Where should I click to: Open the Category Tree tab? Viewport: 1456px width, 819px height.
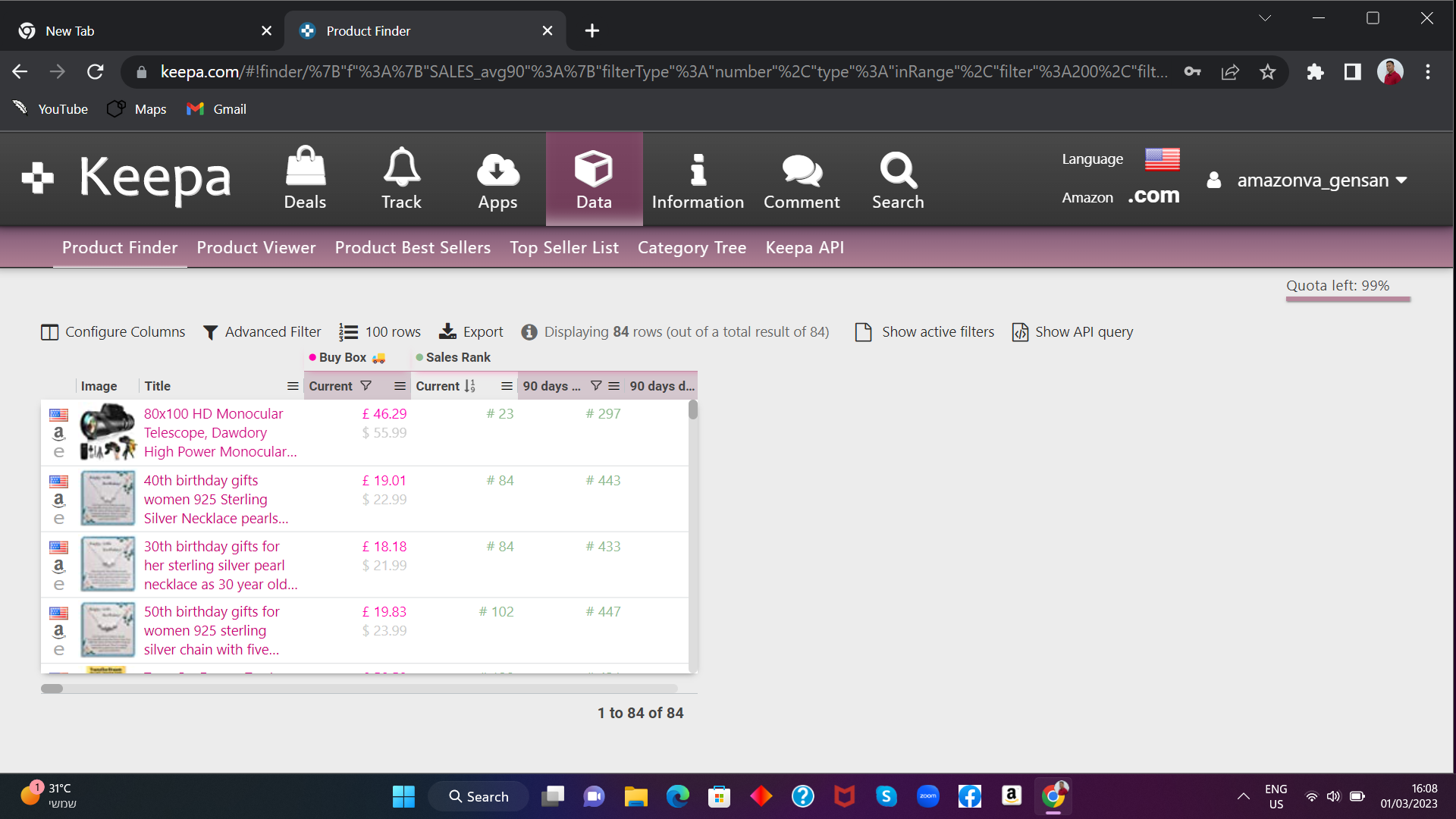[x=692, y=247]
